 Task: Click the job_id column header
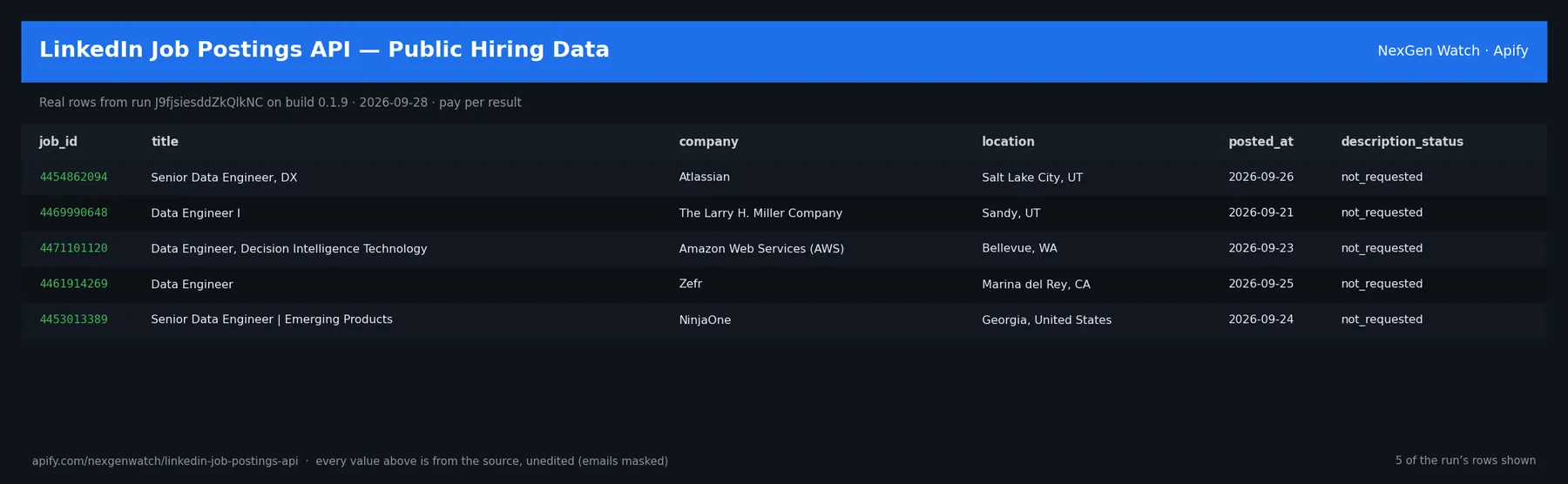58,141
